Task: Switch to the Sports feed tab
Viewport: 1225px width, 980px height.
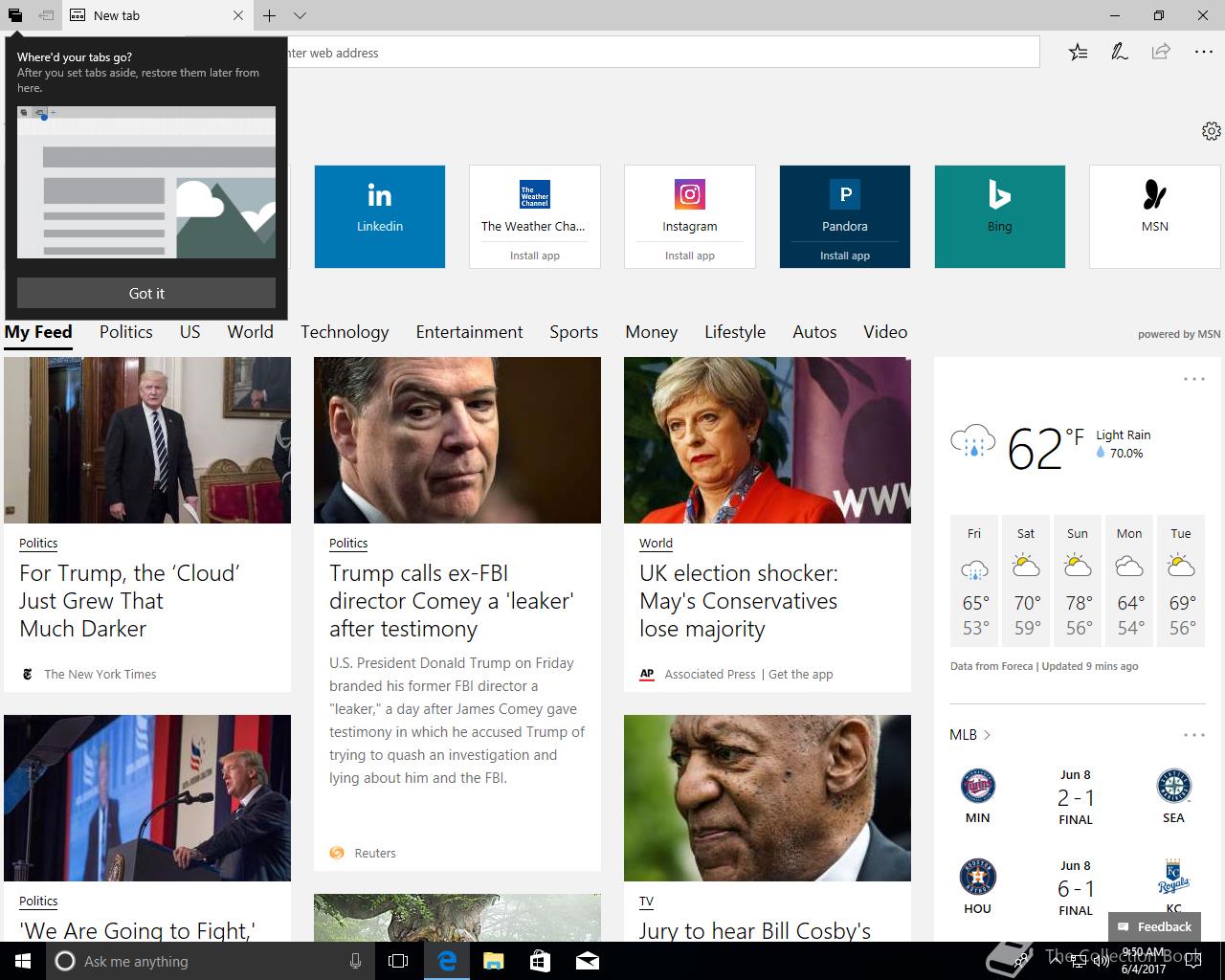Action: click(573, 332)
